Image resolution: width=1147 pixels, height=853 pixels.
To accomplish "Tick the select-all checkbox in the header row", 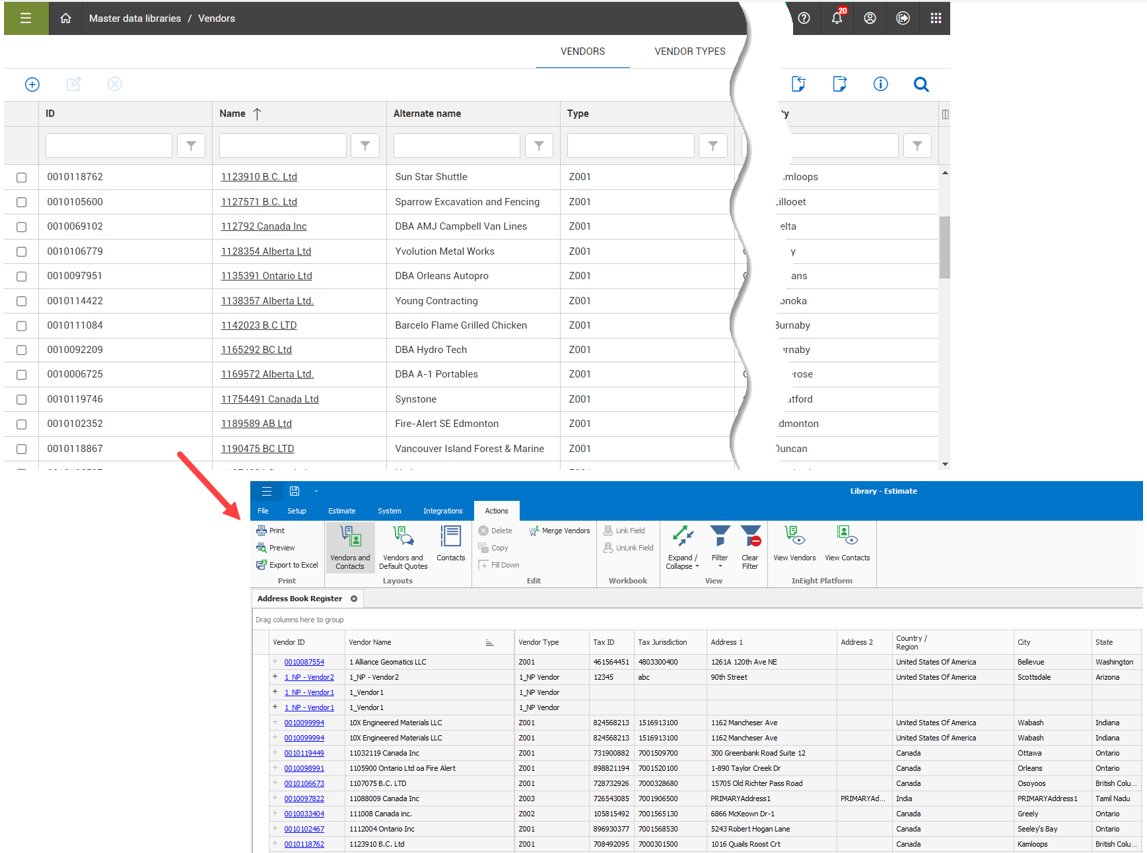I will click(x=20, y=113).
